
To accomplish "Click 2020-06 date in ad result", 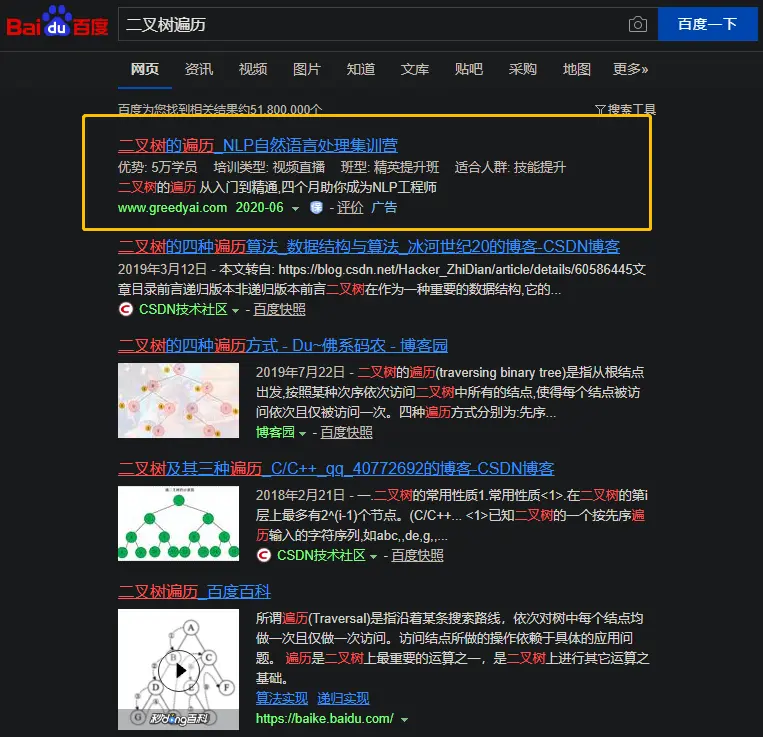I will 259,208.
